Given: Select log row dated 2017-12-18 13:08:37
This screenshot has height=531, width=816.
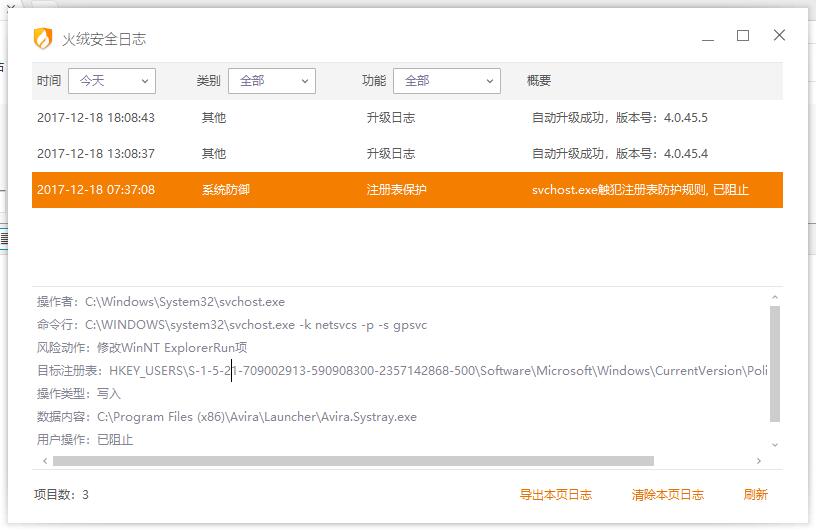Looking at the screenshot, I should (x=407, y=154).
